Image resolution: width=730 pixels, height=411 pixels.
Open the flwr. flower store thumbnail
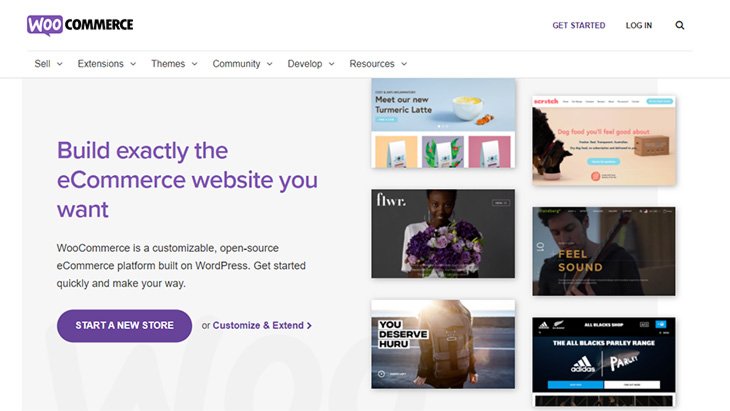443,234
